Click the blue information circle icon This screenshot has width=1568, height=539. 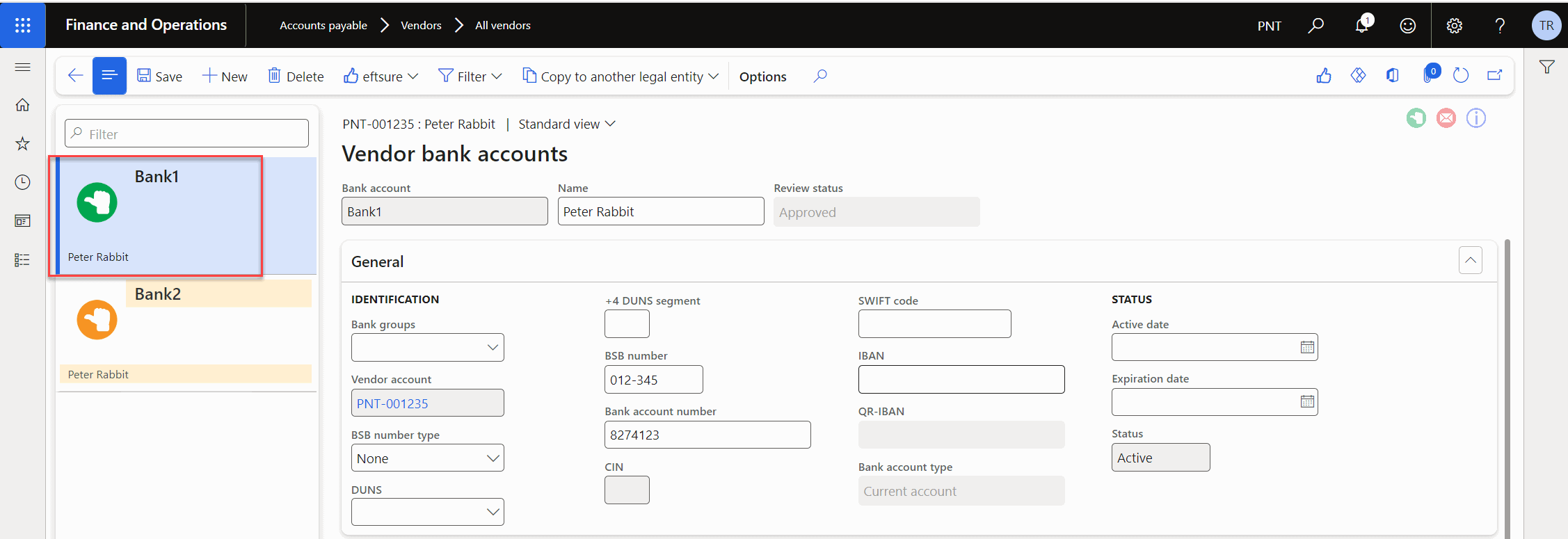click(x=1476, y=118)
